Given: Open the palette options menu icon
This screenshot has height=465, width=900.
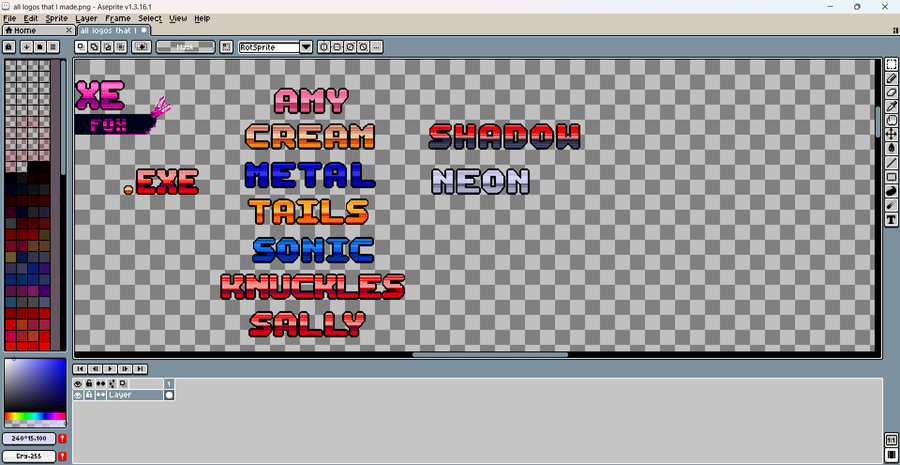Looking at the screenshot, I should (x=53, y=46).
